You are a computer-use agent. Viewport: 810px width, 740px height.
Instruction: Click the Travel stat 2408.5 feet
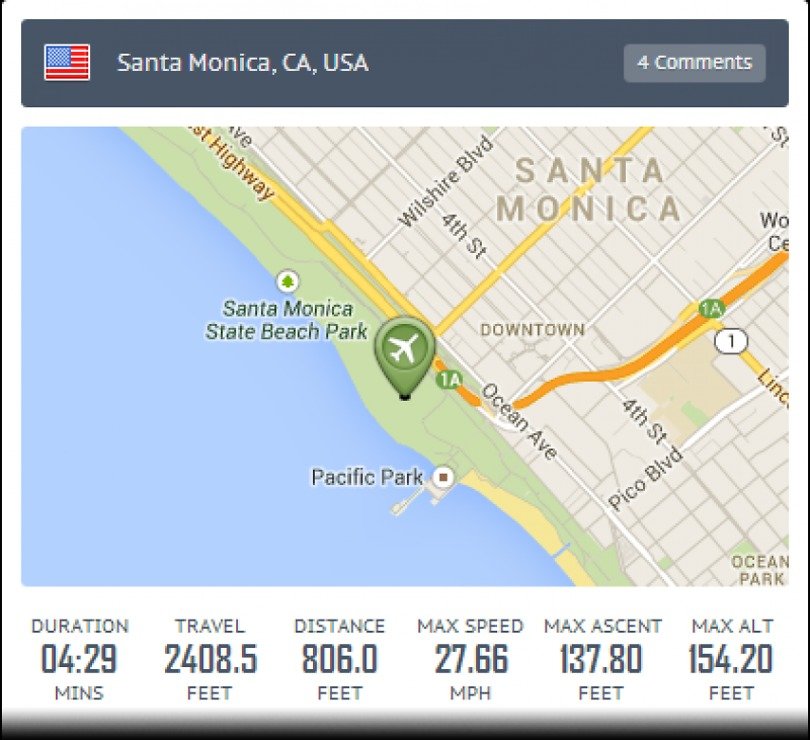click(210, 659)
